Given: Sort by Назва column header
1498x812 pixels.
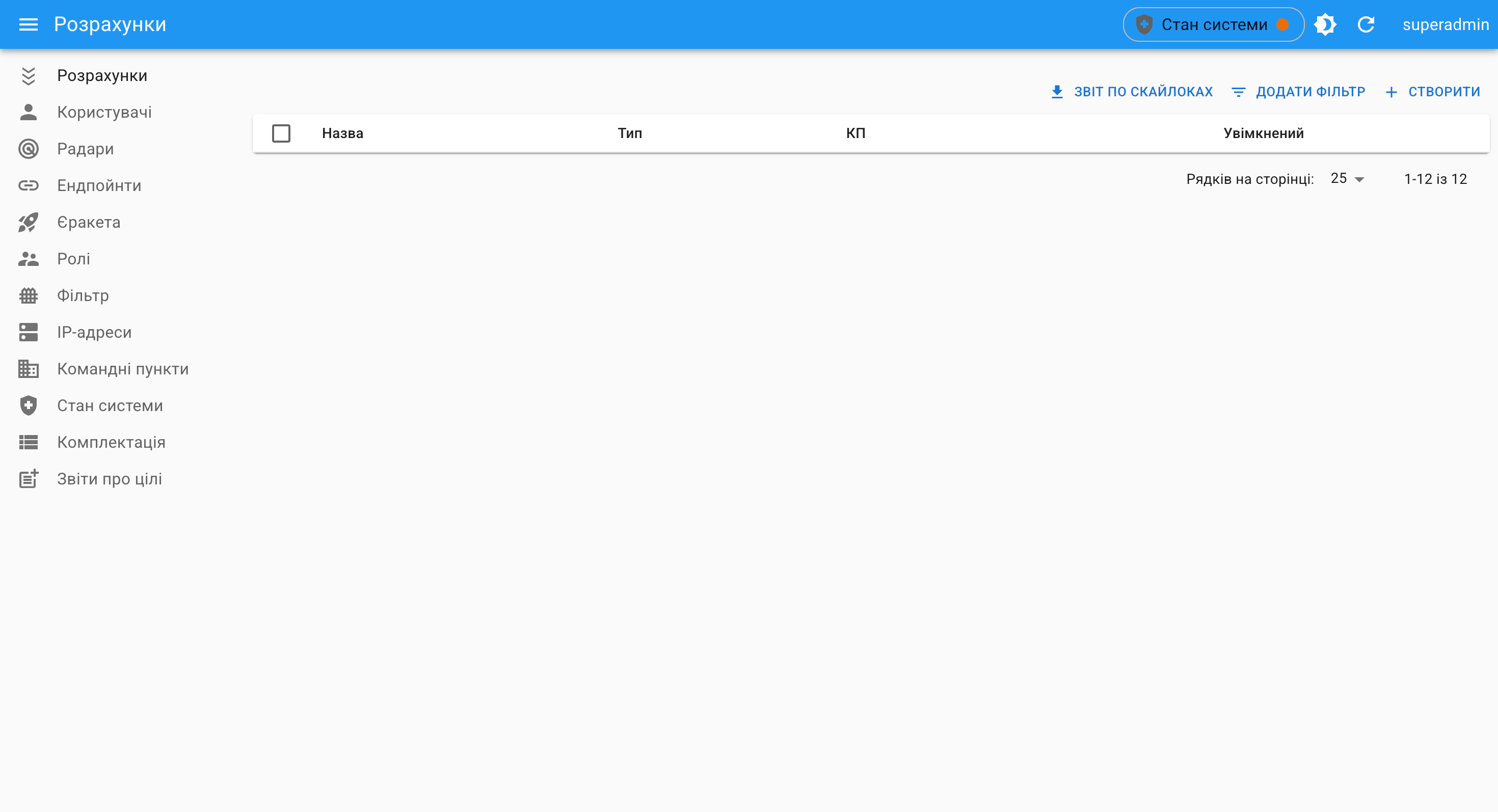Looking at the screenshot, I should click(x=342, y=133).
